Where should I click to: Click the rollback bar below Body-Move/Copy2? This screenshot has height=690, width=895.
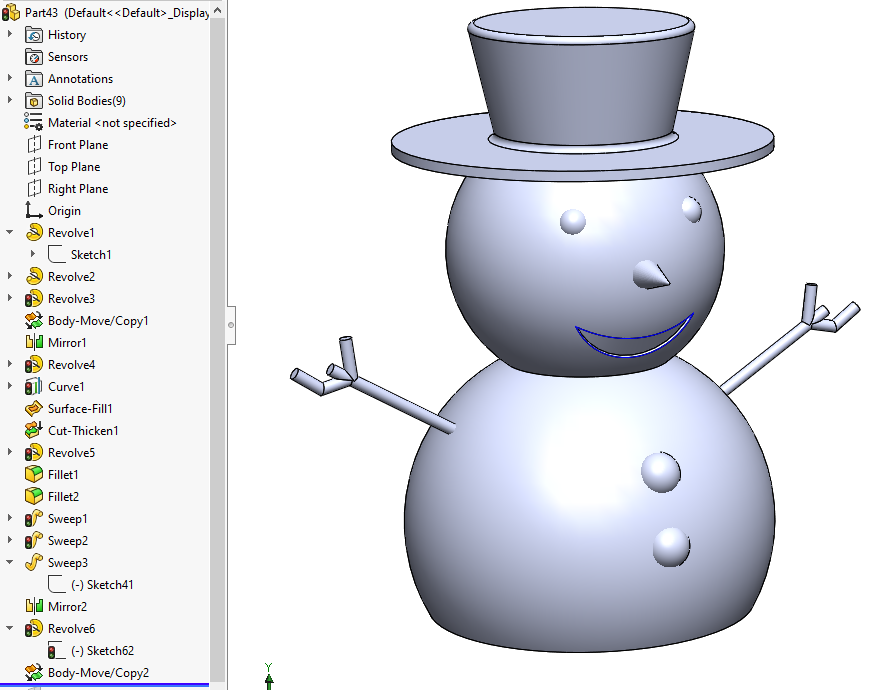point(104,684)
